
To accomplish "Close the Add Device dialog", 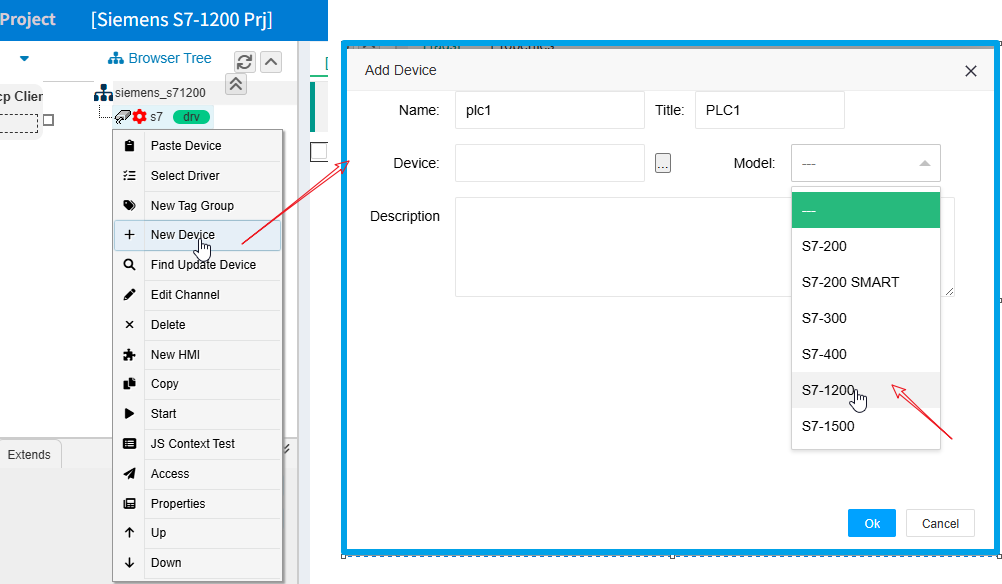I will tap(971, 71).
